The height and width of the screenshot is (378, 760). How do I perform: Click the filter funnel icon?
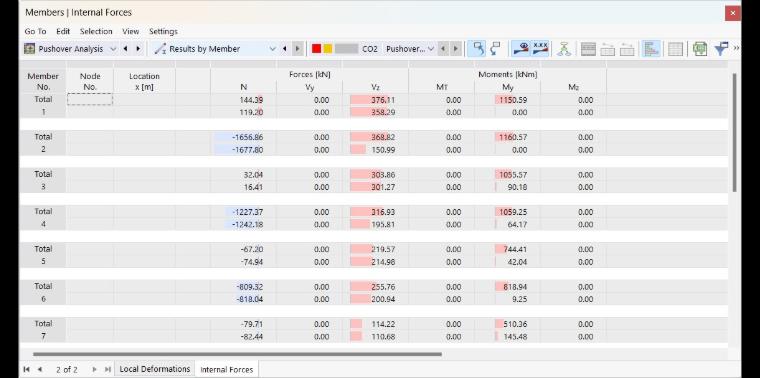point(721,49)
